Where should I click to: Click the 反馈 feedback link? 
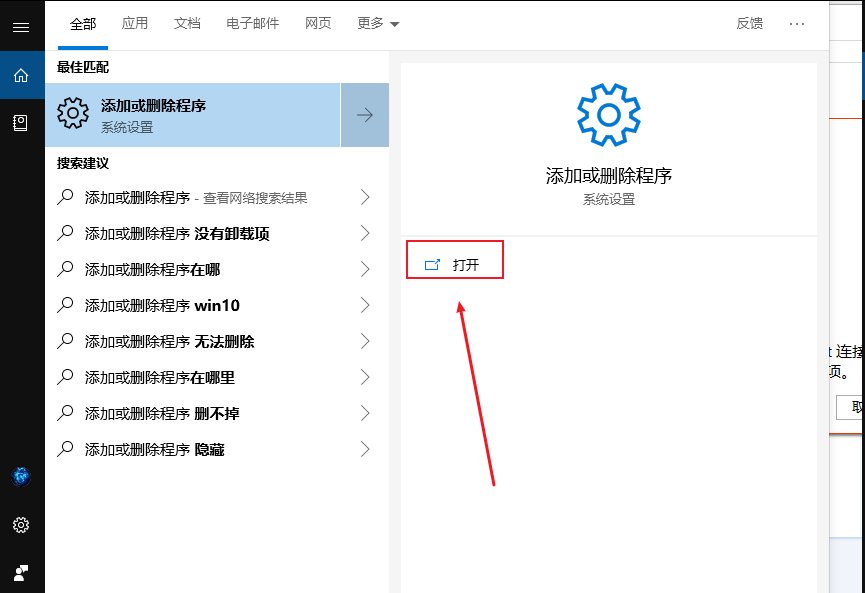click(x=750, y=24)
